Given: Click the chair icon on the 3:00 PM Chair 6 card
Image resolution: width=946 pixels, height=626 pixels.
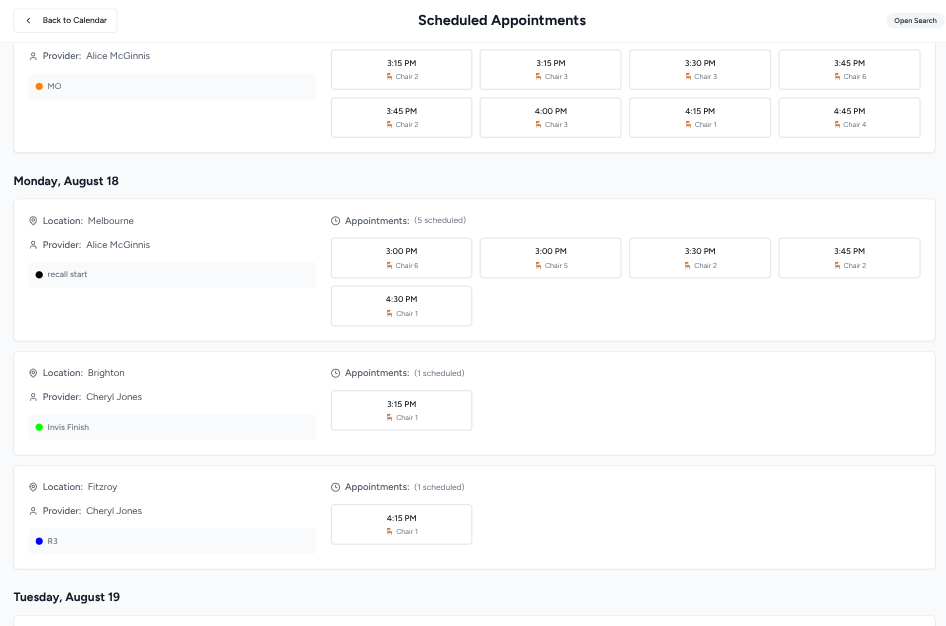Looking at the screenshot, I should tap(389, 265).
